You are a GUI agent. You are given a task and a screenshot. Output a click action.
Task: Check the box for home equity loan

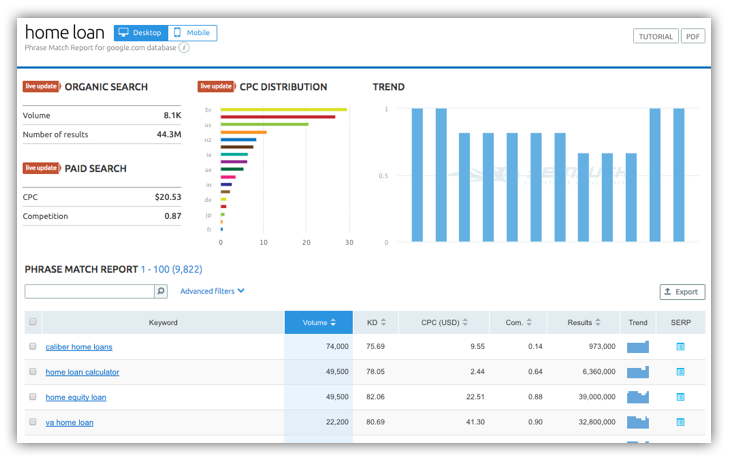click(x=33, y=397)
